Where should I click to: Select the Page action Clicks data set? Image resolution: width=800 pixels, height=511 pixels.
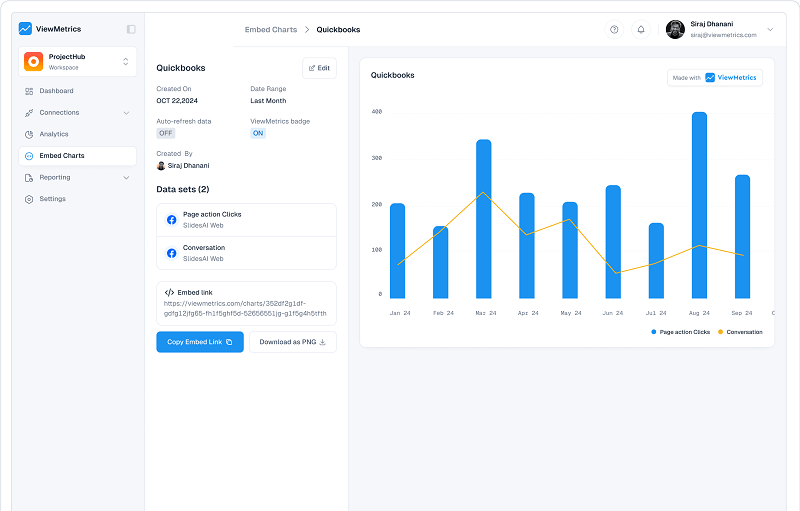coord(246,220)
